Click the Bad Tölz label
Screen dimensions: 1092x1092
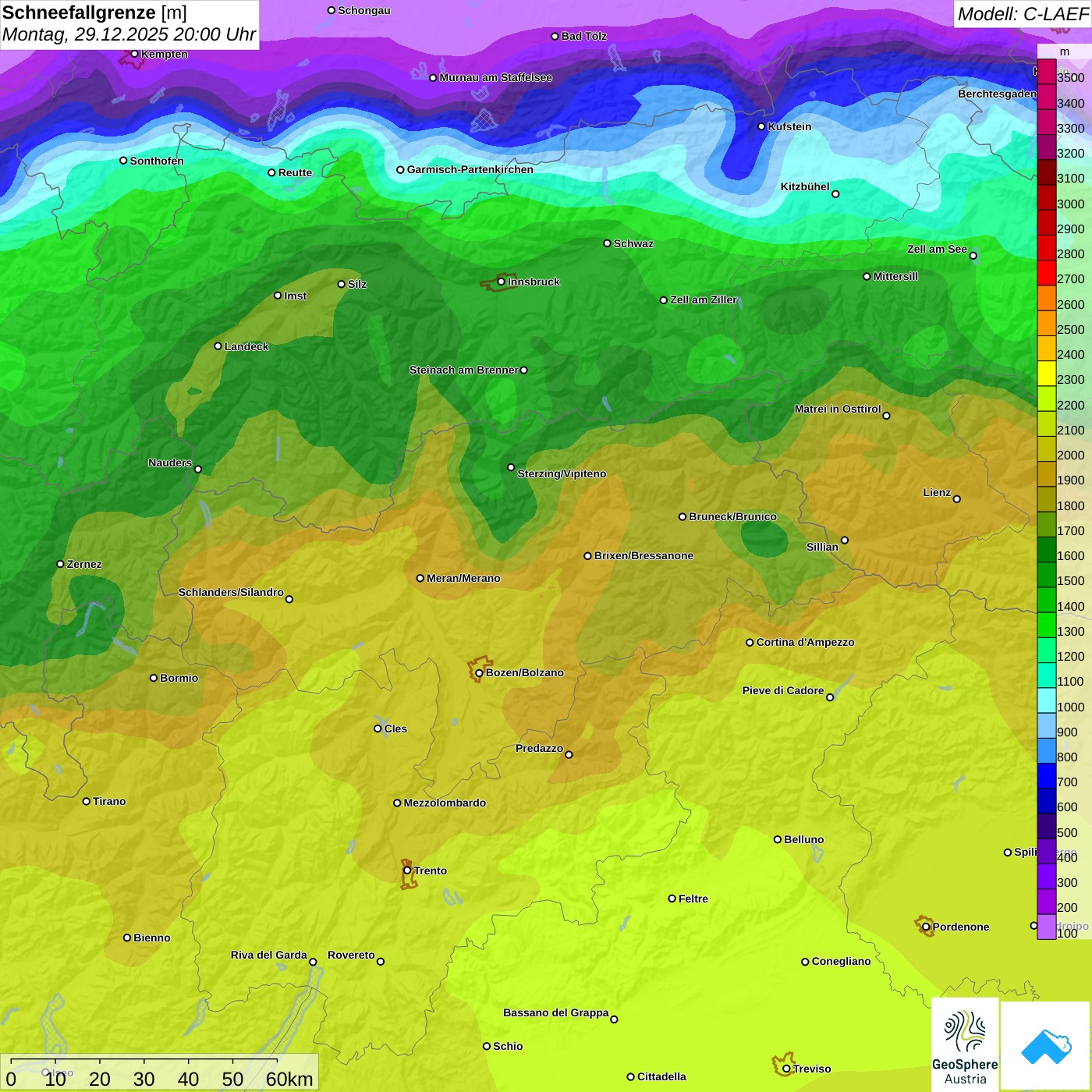584,36
